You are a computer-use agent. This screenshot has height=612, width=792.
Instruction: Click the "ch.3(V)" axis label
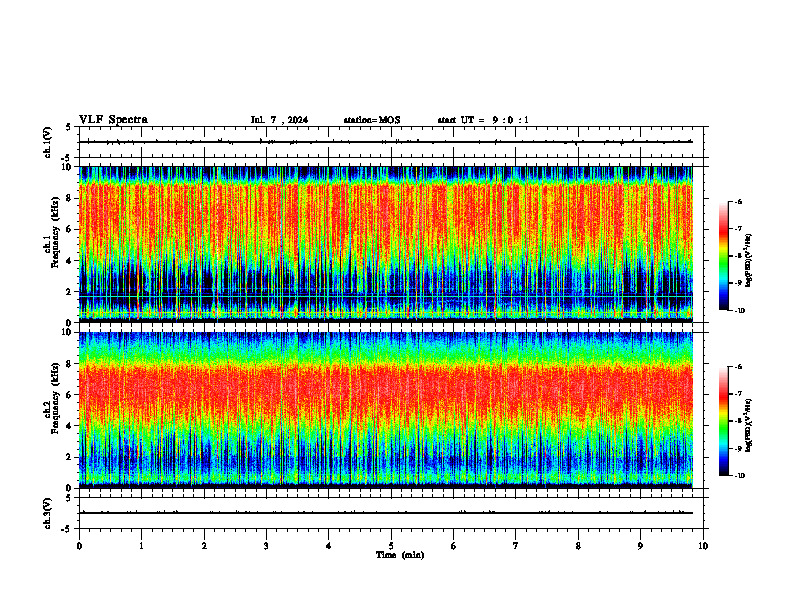[48, 513]
